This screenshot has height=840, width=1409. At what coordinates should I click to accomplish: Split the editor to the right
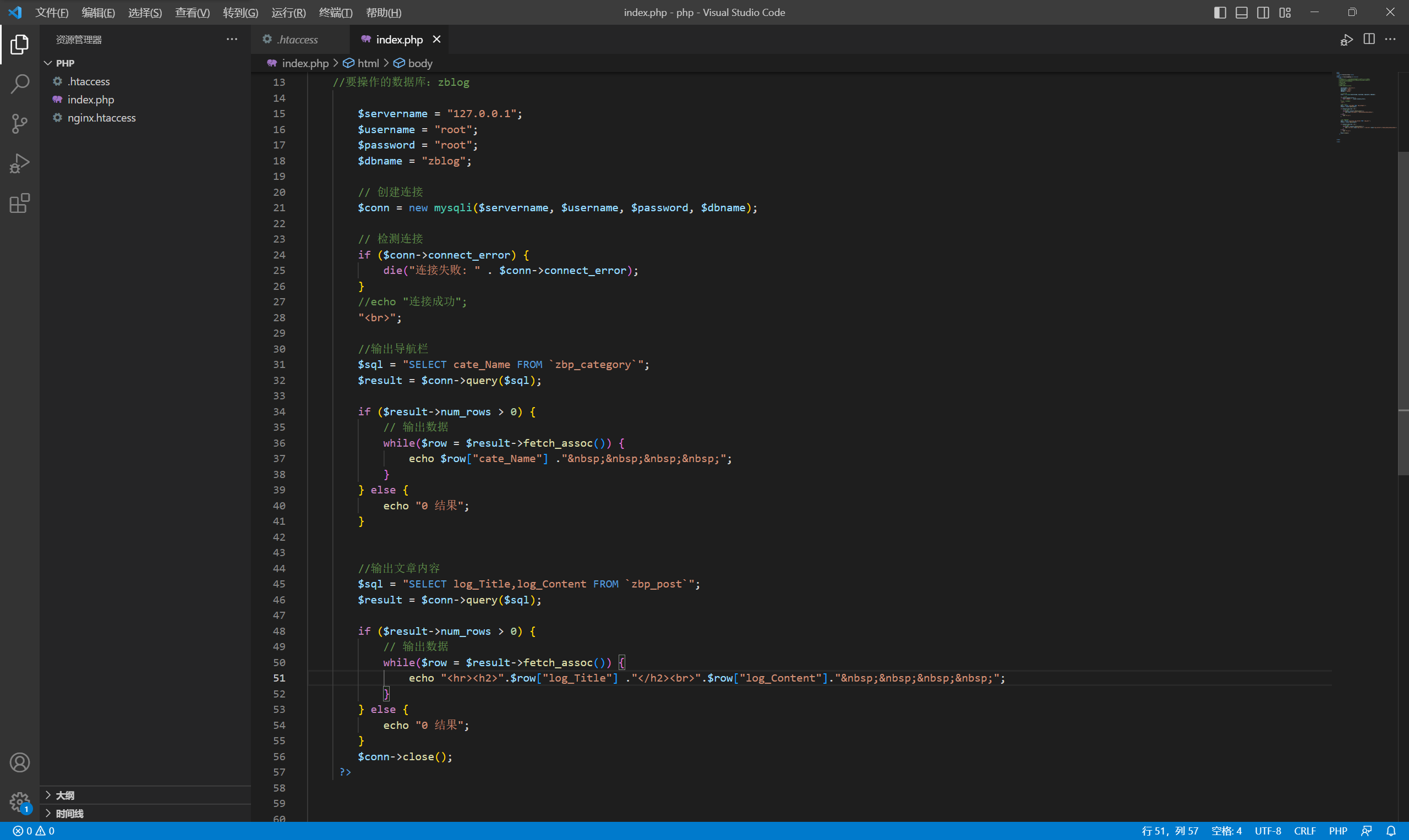[x=1369, y=39]
